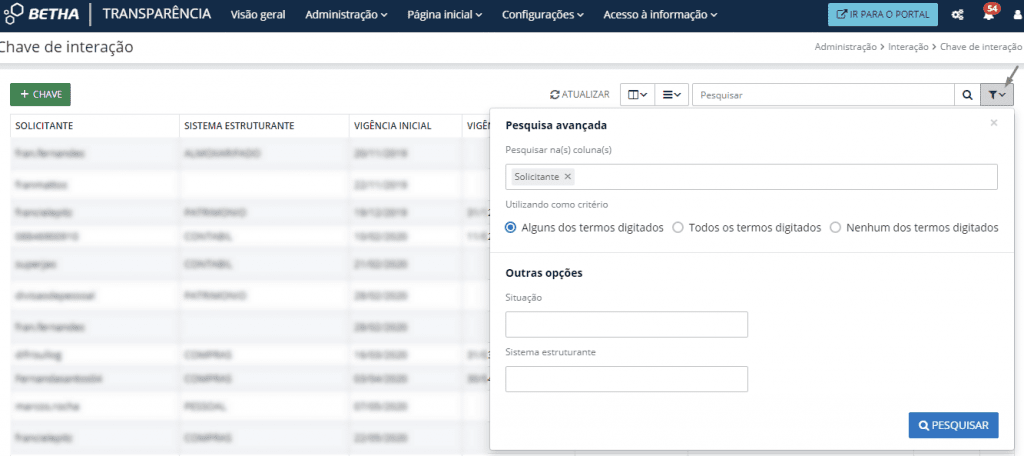Click IR PARA O PORTAL button
The height and width of the screenshot is (456, 1024).
[882, 14]
